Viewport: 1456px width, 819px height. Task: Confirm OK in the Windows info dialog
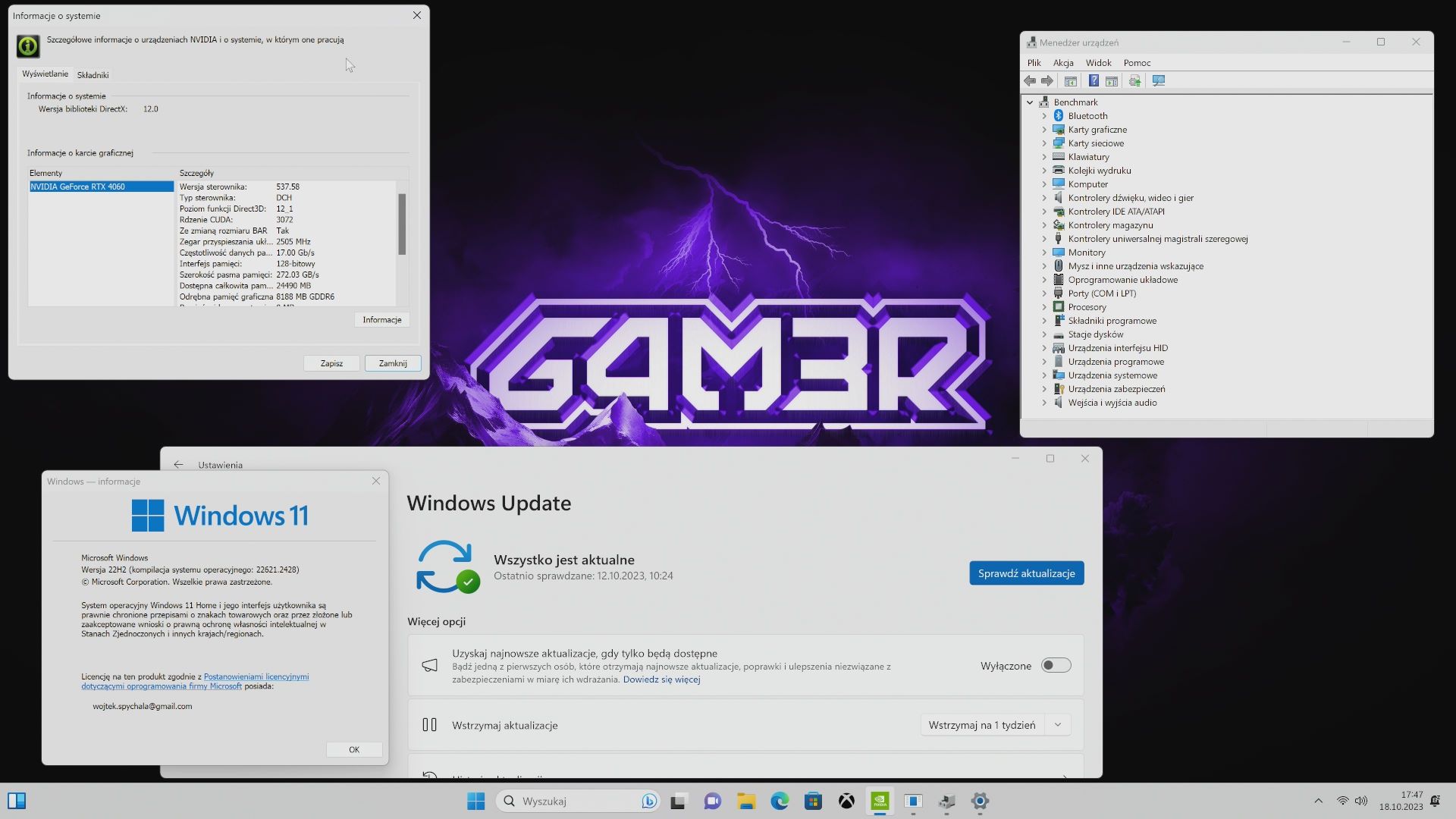(354, 749)
